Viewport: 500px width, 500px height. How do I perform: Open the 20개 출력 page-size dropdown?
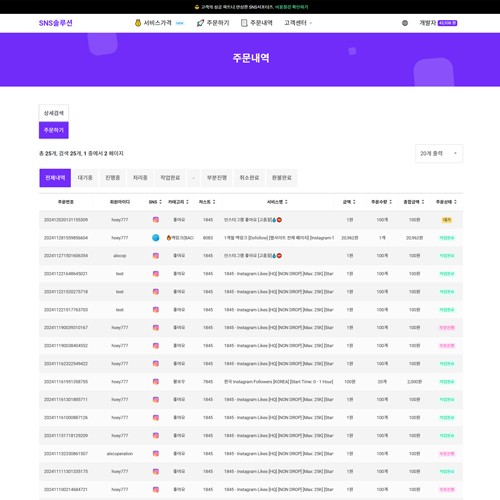tap(439, 154)
